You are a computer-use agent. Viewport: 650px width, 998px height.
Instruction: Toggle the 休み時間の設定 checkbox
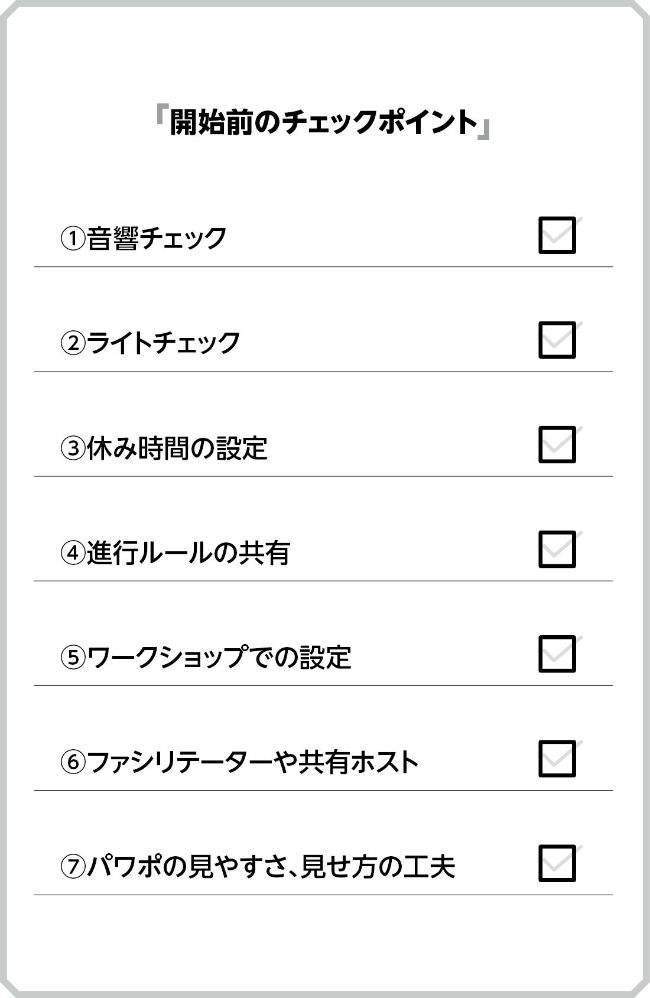(557, 444)
